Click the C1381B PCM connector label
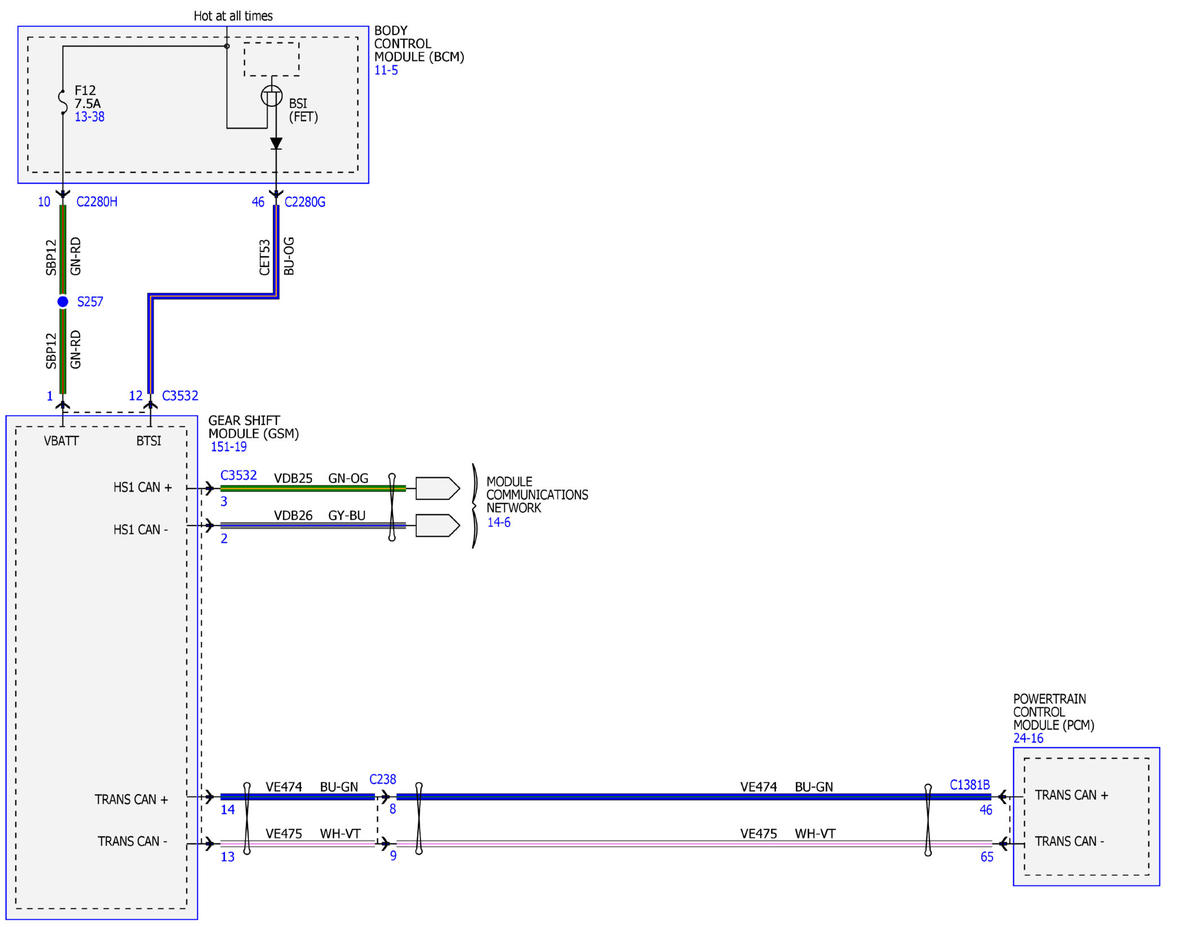The image size is (1200, 927). (970, 785)
